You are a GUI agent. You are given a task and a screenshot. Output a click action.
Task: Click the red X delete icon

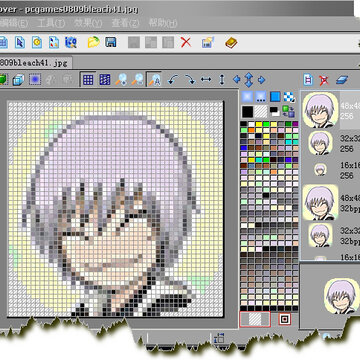[186, 42]
